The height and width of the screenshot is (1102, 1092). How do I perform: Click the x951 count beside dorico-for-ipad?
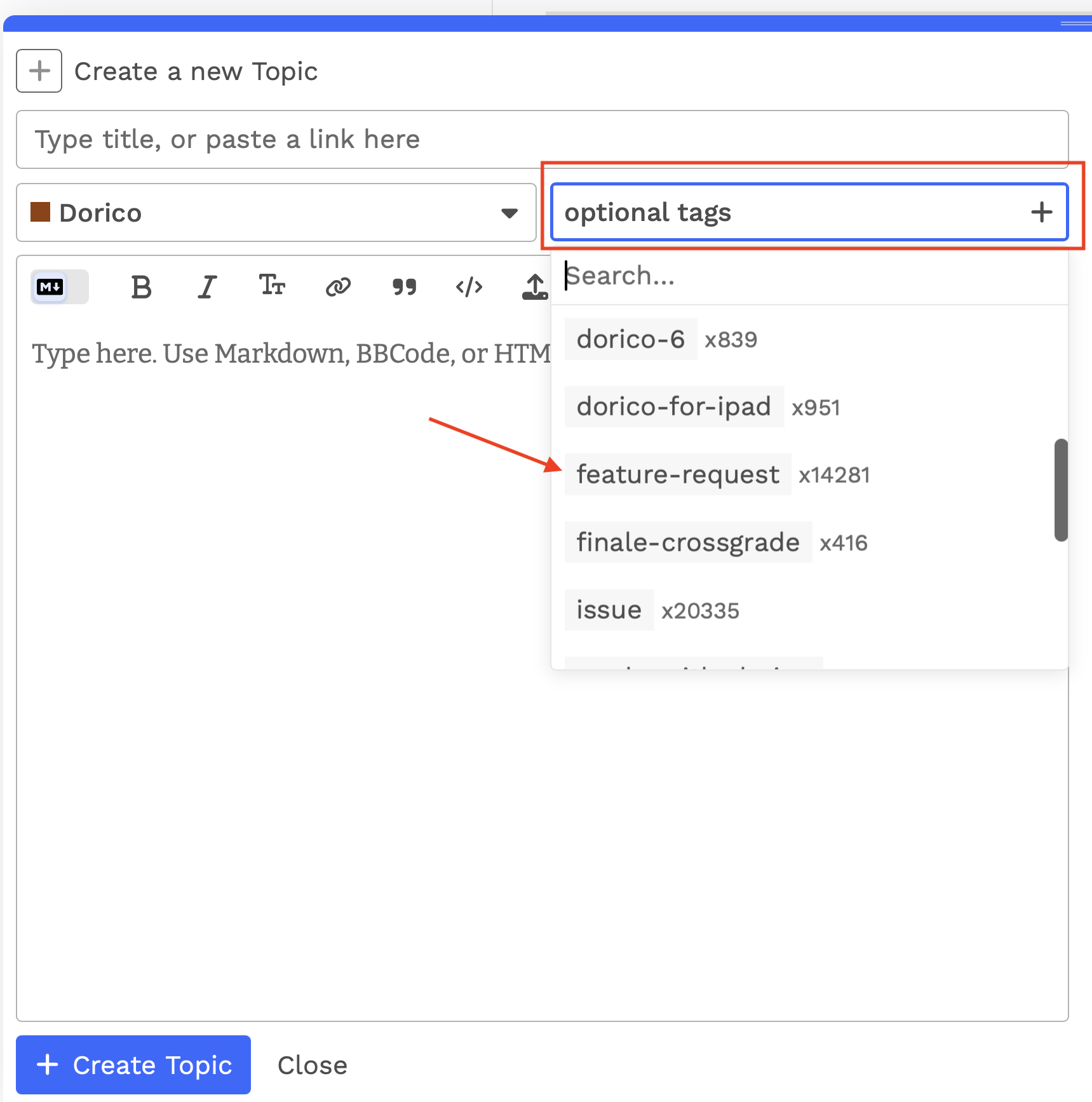(816, 408)
